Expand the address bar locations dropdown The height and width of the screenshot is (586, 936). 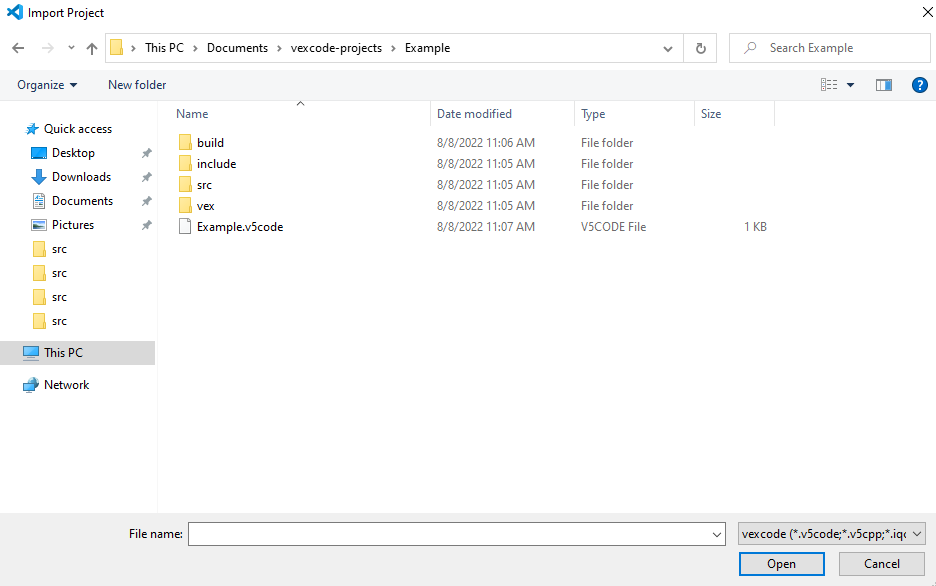[667, 47]
